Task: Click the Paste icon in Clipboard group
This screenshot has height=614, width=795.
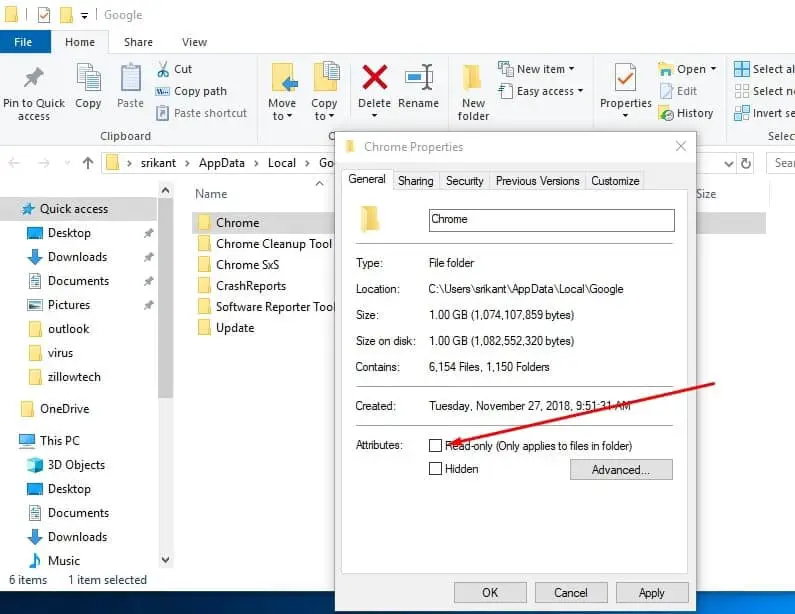Action: click(x=130, y=78)
